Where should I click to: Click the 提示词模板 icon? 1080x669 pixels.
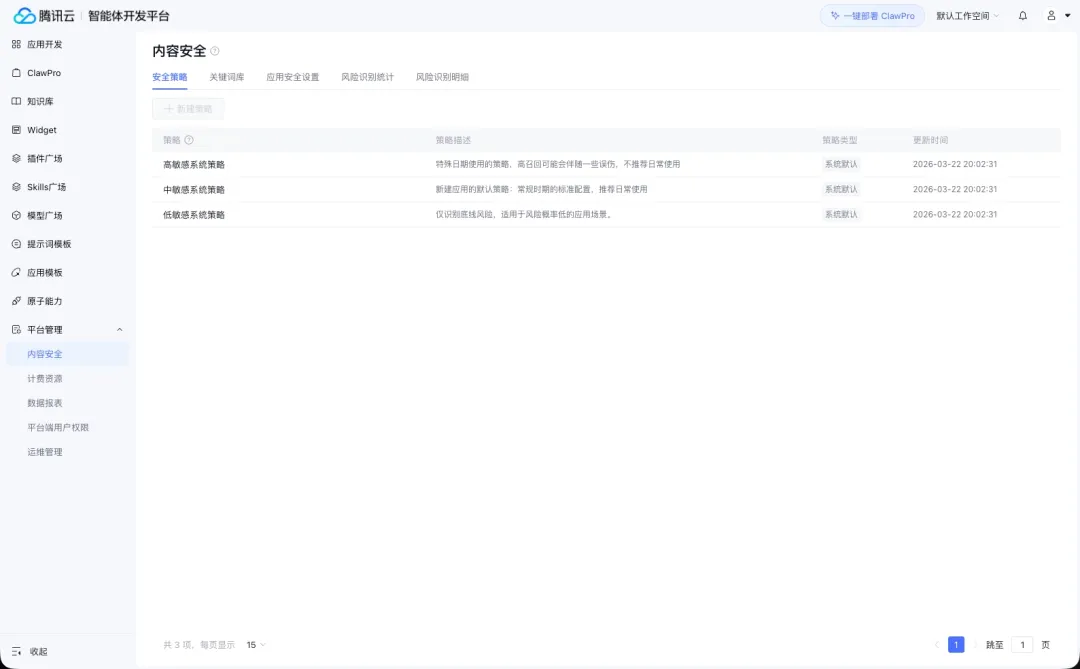(x=17, y=244)
